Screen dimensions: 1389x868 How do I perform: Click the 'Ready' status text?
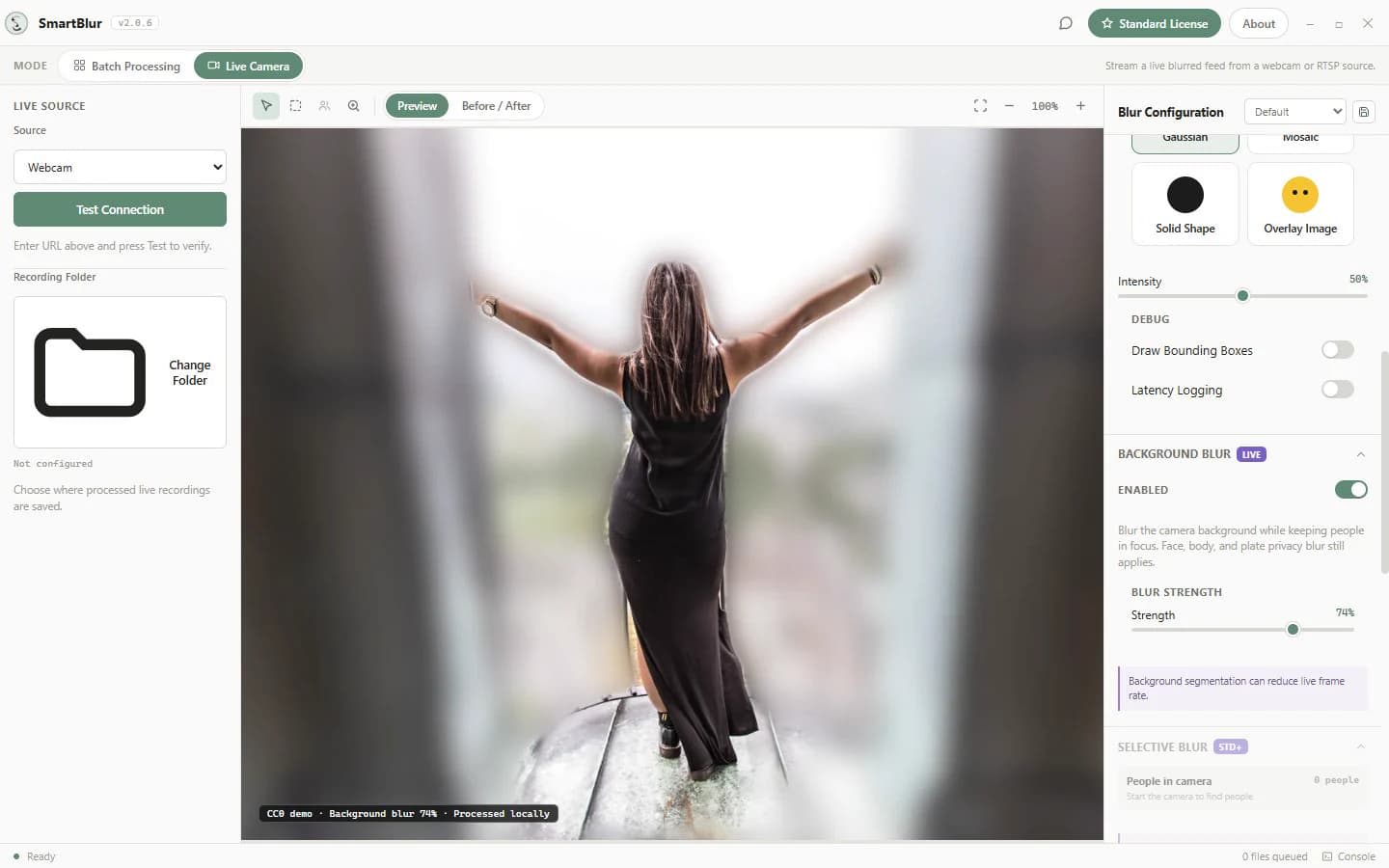click(41, 856)
